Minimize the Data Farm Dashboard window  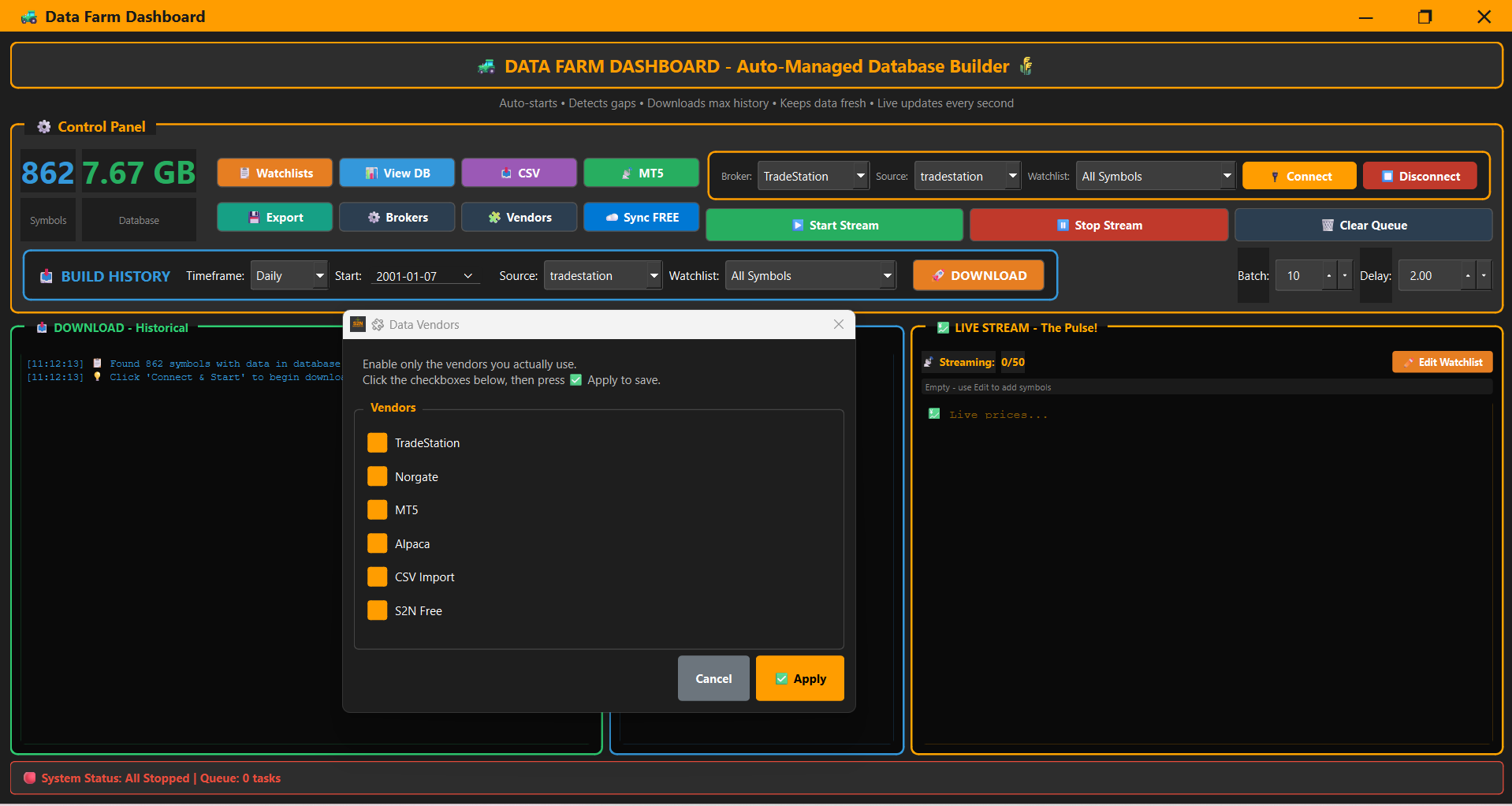(1366, 17)
